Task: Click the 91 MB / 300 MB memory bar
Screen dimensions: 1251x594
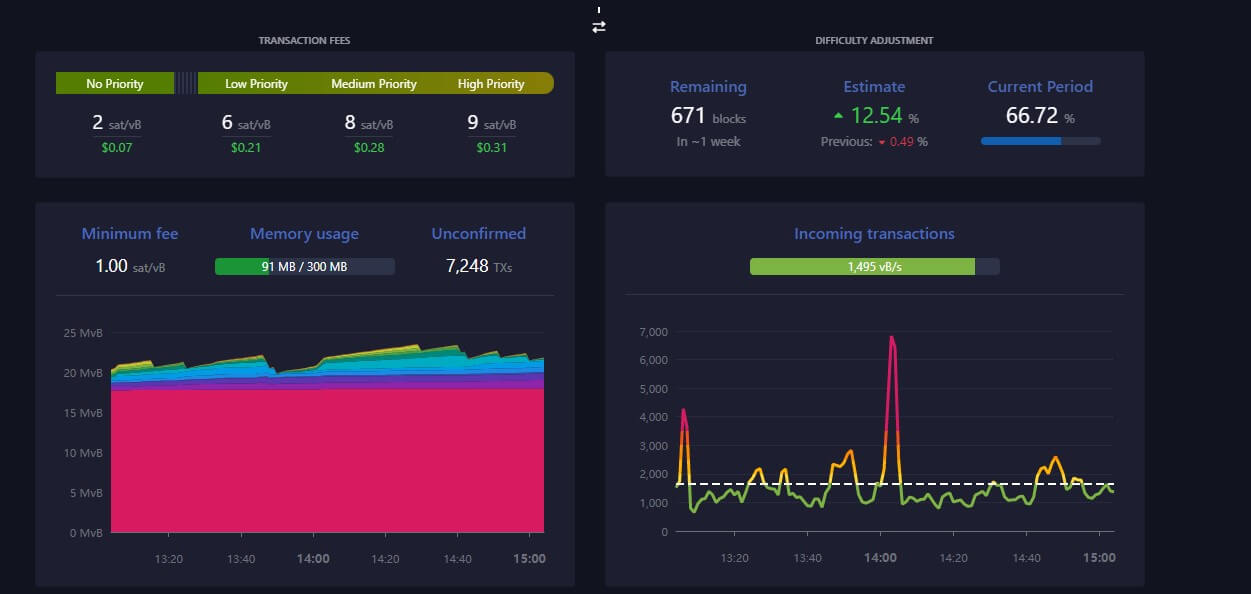Action: (x=304, y=267)
